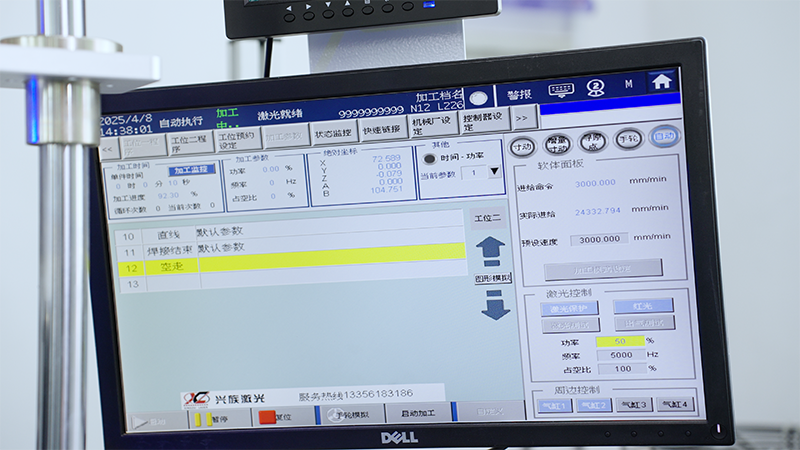The height and width of the screenshot is (450, 800).
Task: Toggle 气缸3 cylinder control
Action: coord(636,405)
